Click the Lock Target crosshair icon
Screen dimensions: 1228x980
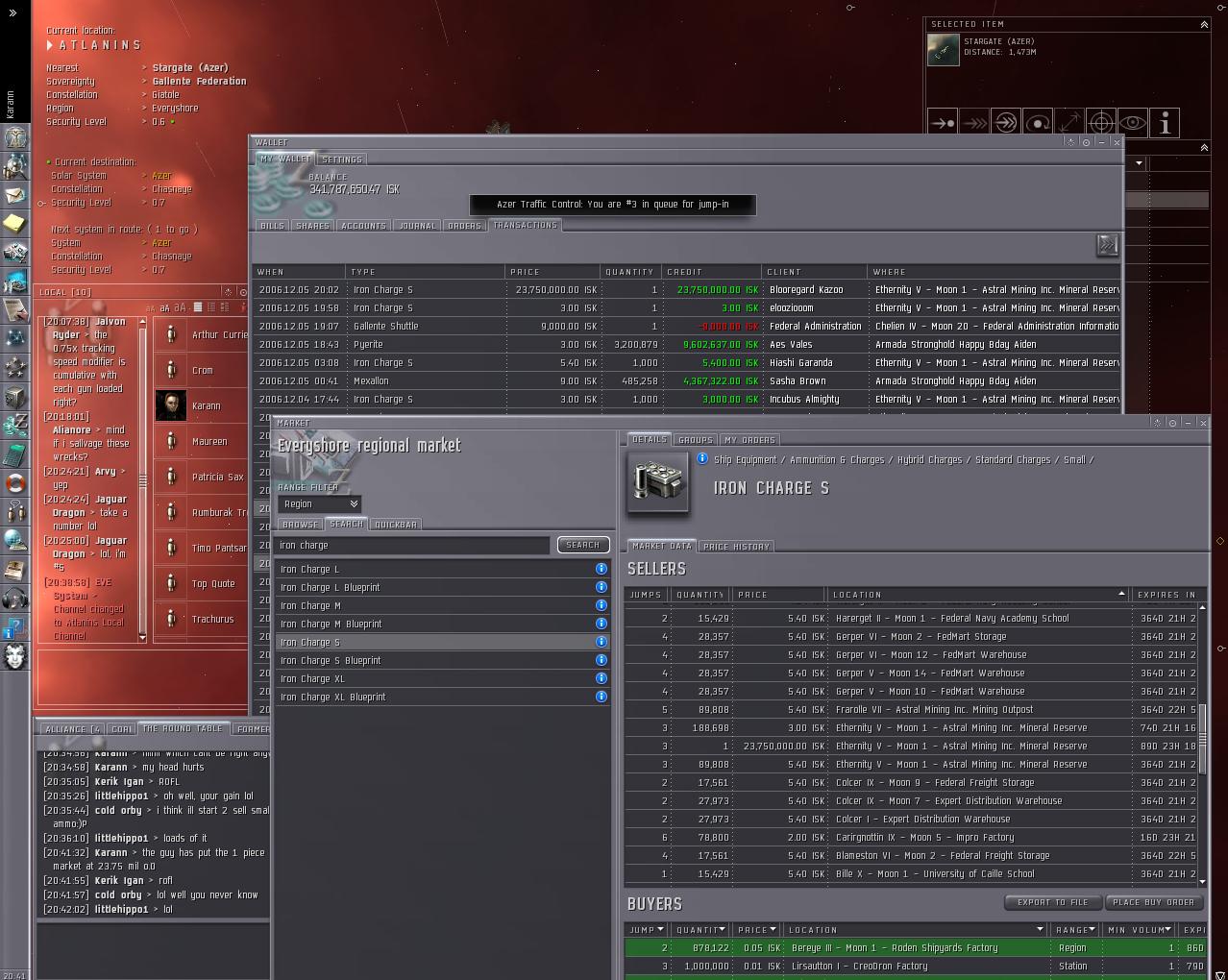pos(1101,123)
